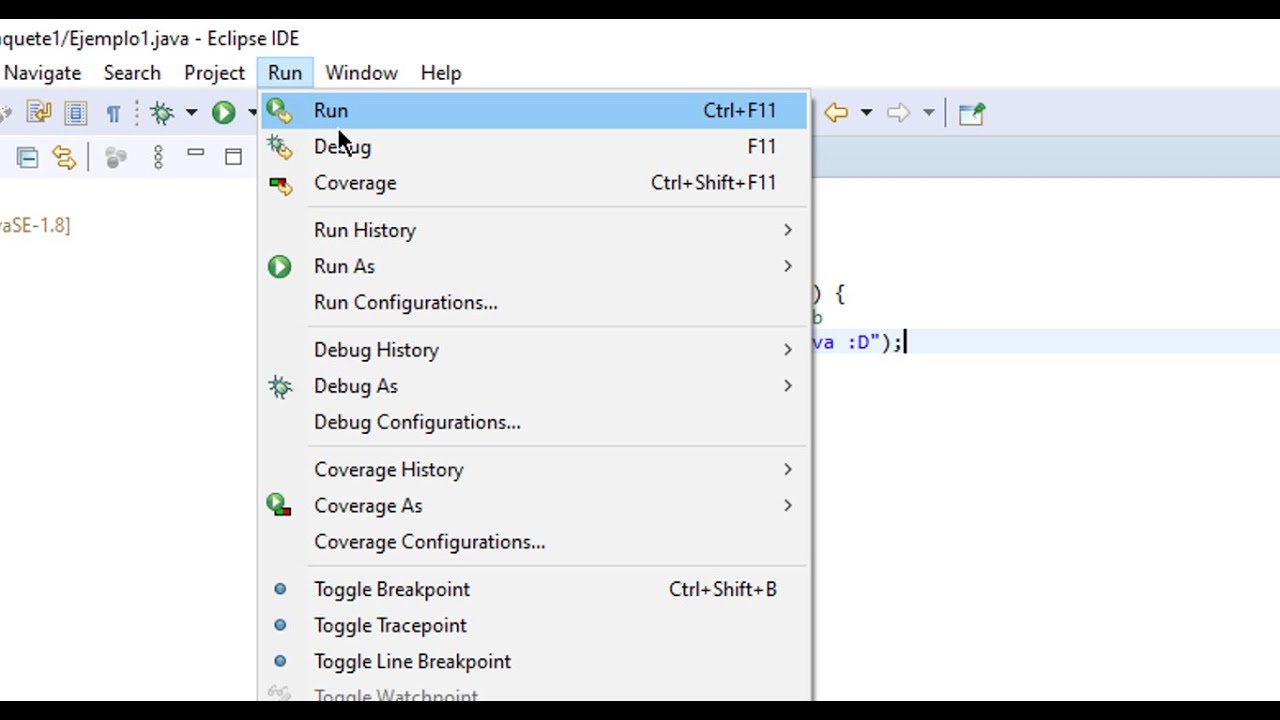Toggle Show Whitespace Characters pilcrow icon
The height and width of the screenshot is (720, 1280).
[113, 114]
